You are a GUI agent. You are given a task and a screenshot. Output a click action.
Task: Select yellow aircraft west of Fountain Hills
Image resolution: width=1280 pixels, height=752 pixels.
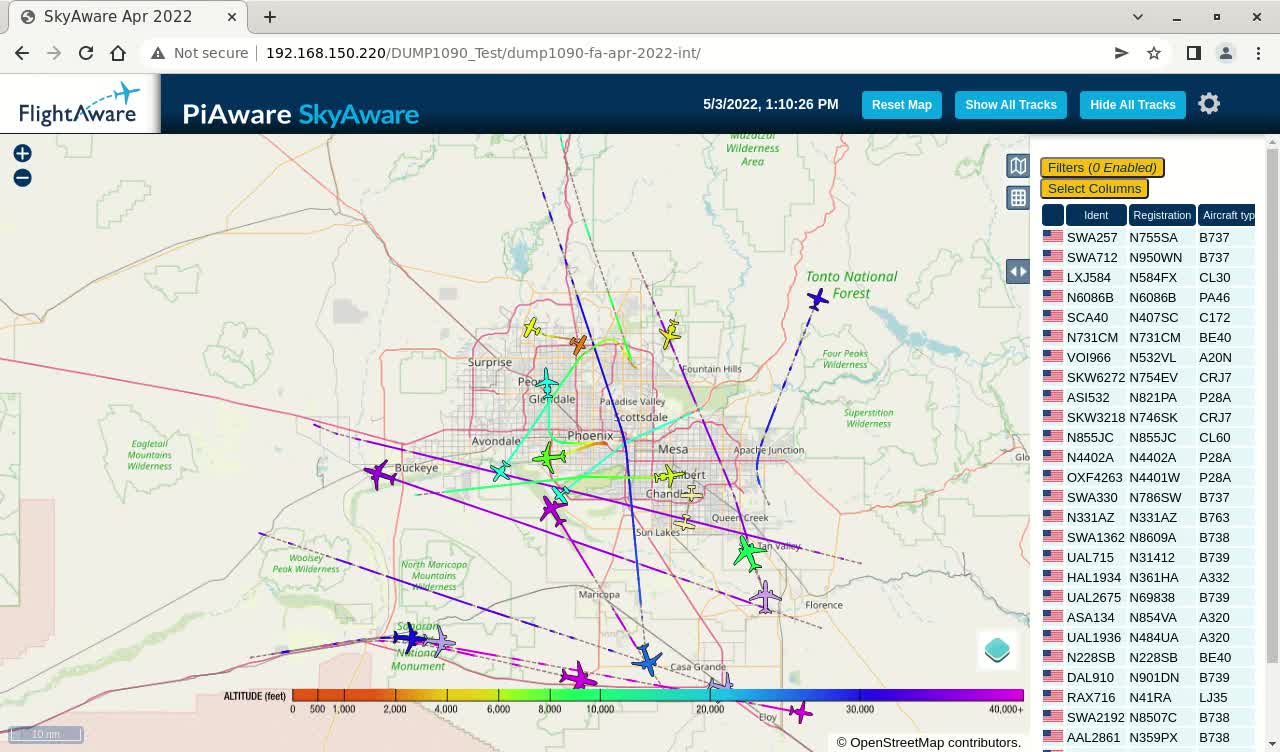[670, 335]
